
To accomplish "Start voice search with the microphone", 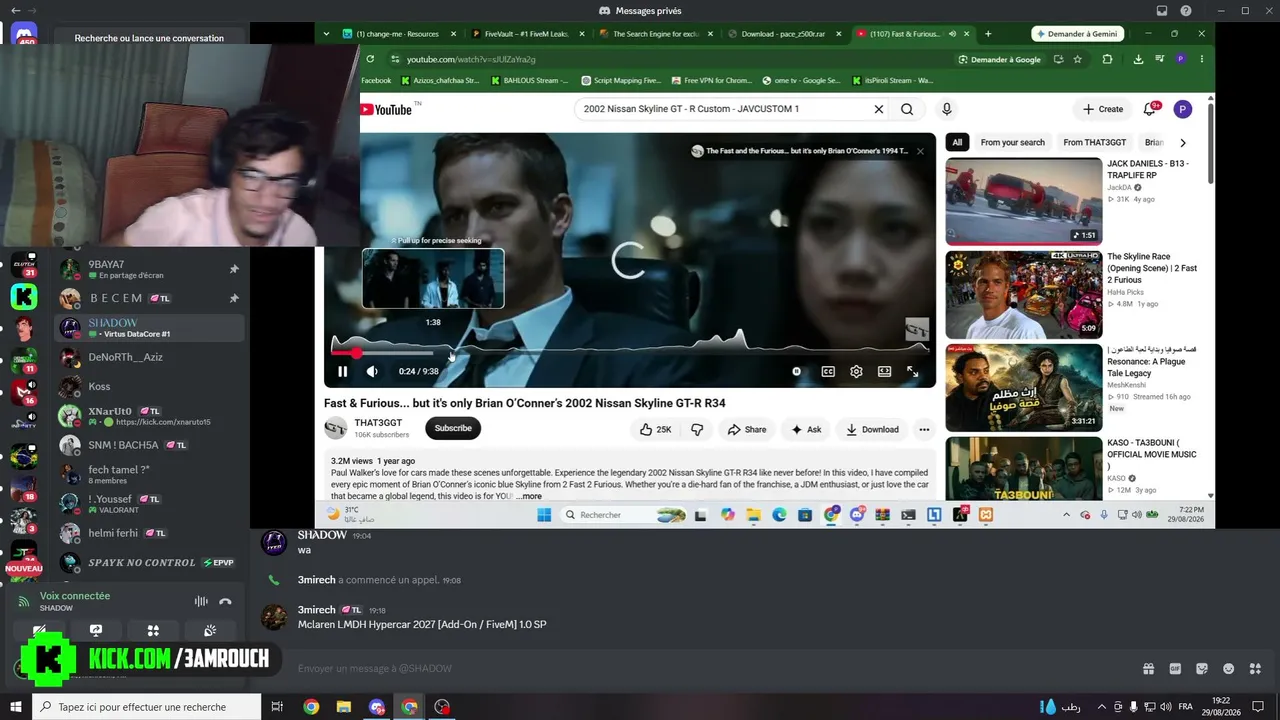I will pos(946,109).
